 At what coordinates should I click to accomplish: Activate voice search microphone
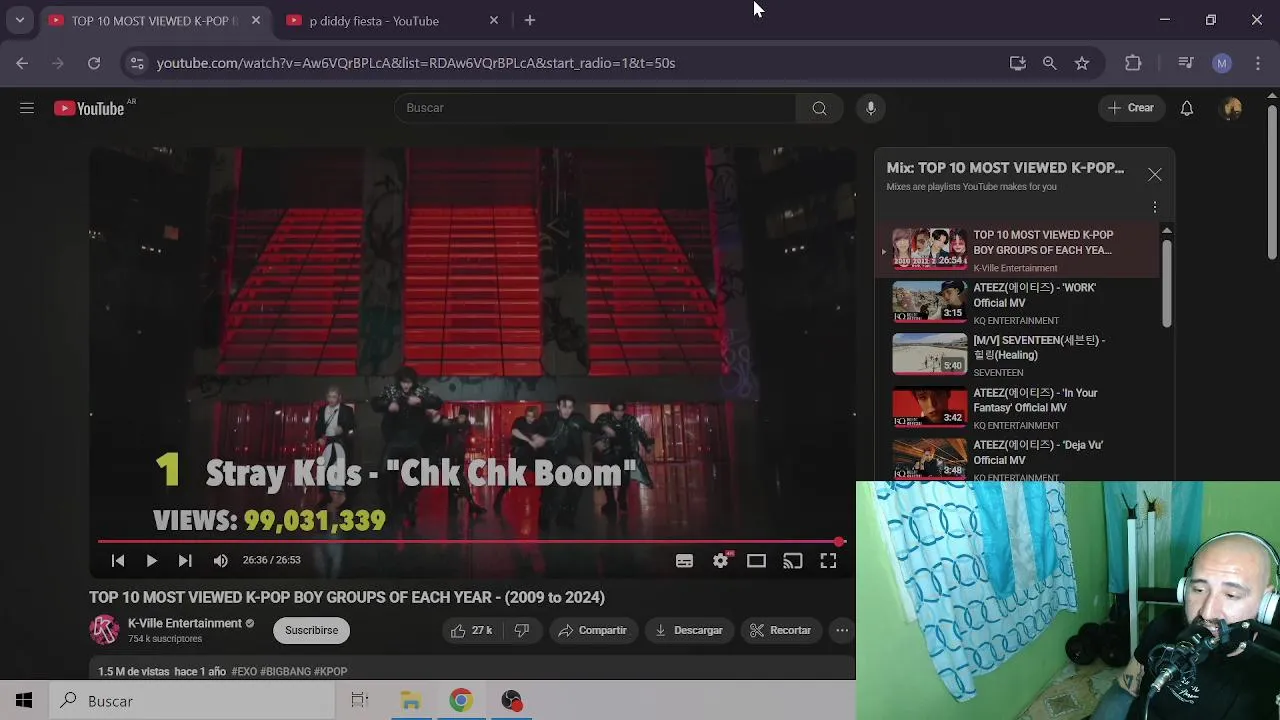[871, 108]
